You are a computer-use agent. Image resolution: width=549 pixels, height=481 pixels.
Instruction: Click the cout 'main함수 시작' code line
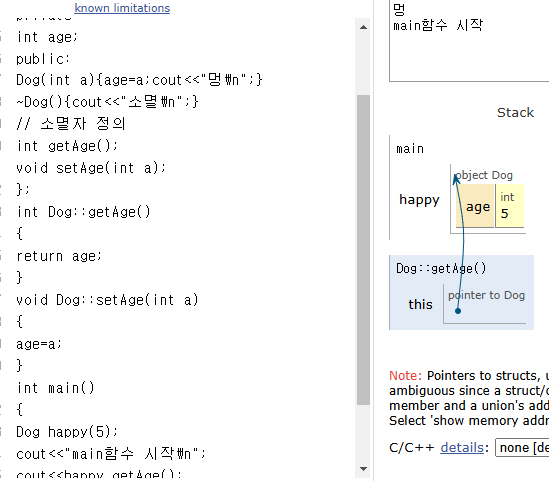coord(111,454)
